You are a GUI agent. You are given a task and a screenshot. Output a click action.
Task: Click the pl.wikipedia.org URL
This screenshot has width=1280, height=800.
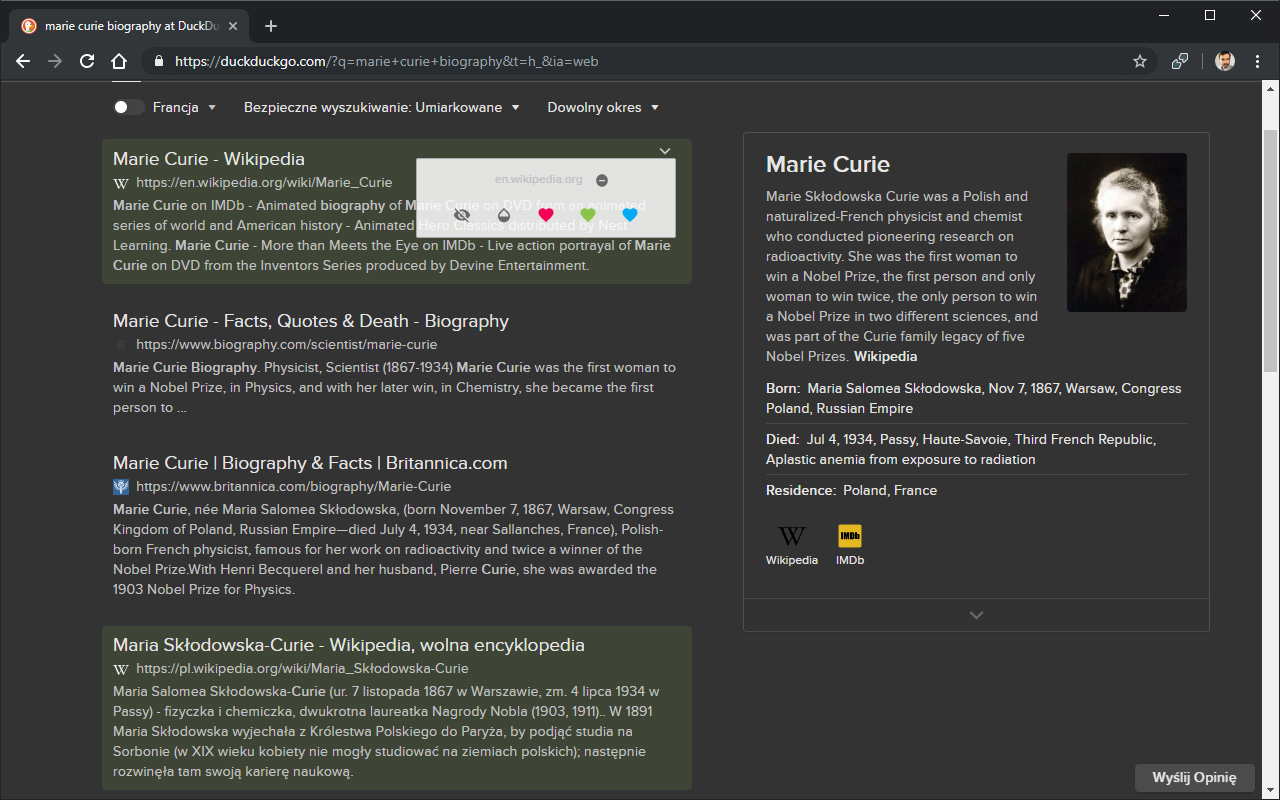point(302,668)
